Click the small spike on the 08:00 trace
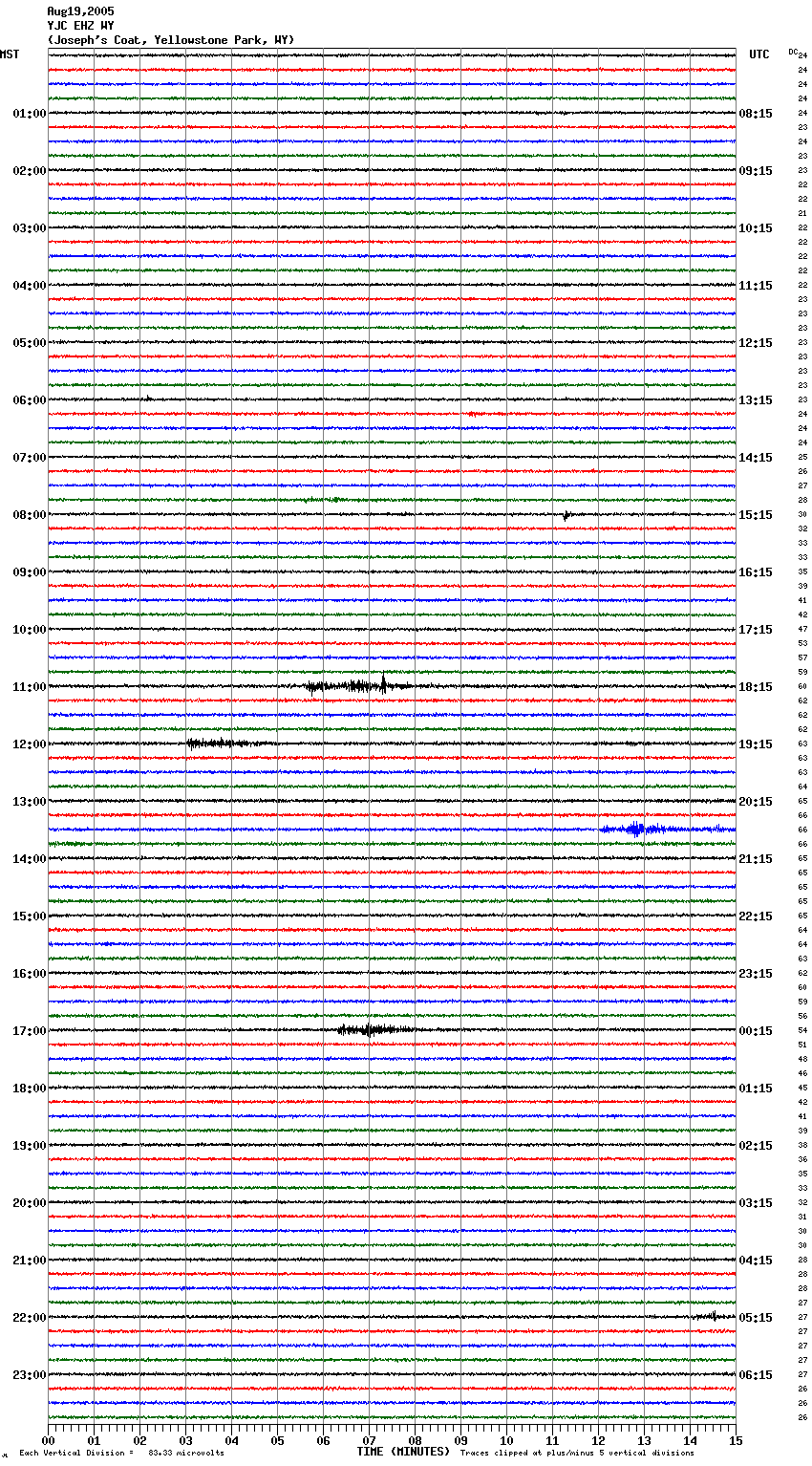This screenshot has width=812, height=1466. tap(566, 515)
